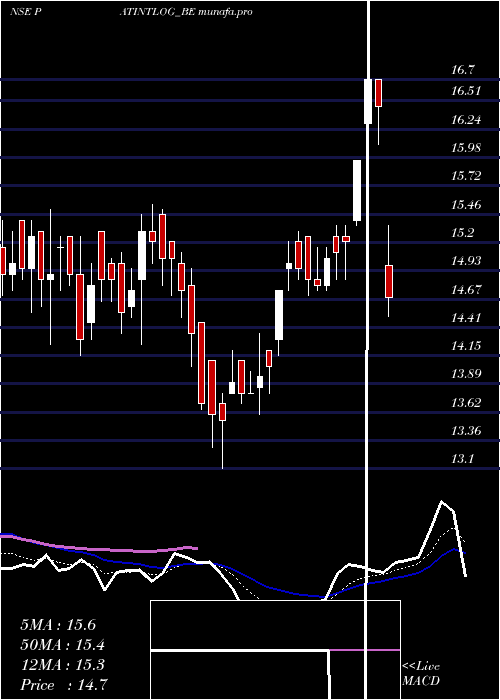The height and width of the screenshot is (700, 500).
Task: Click the latest red candlestick near 14.7
Action: (389, 281)
